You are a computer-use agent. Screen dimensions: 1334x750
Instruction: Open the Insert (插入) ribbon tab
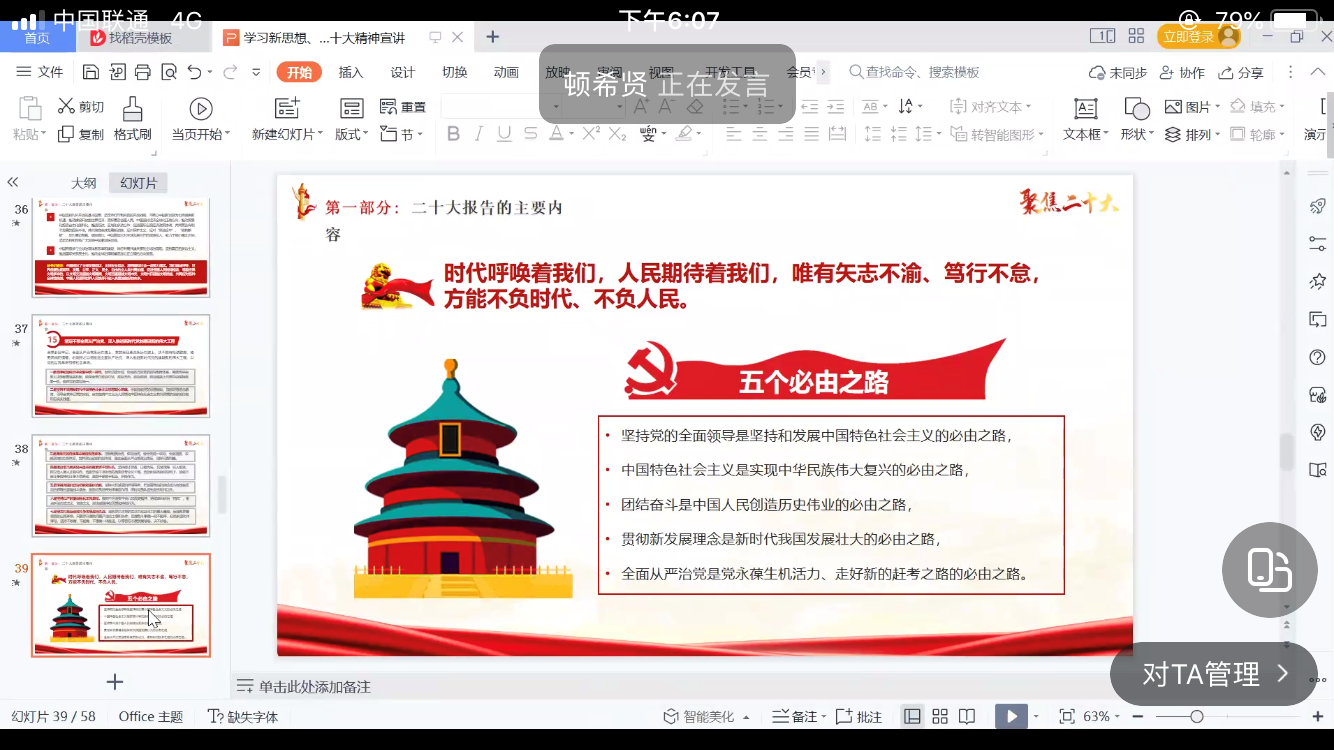[x=350, y=72]
